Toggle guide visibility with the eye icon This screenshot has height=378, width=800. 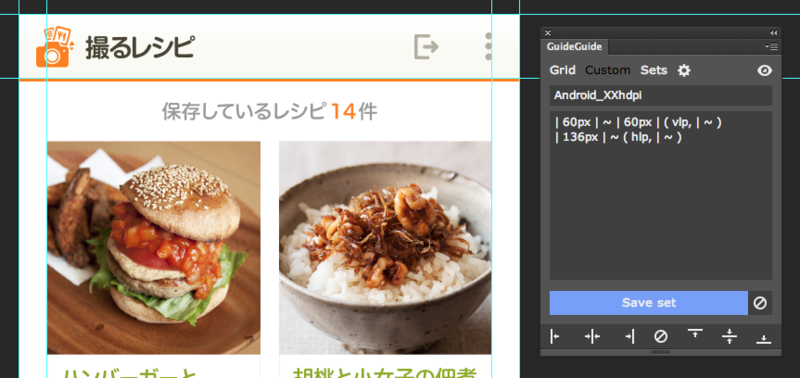(x=764, y=70)
